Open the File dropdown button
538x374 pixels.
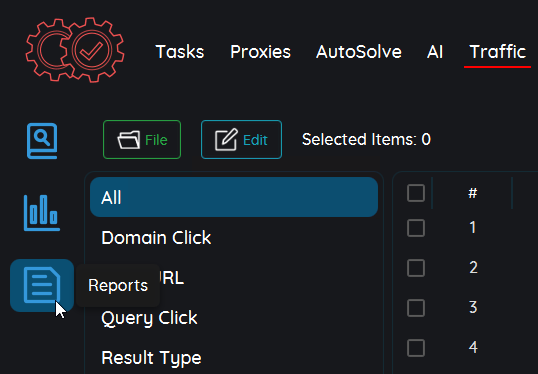coord(142,140)
